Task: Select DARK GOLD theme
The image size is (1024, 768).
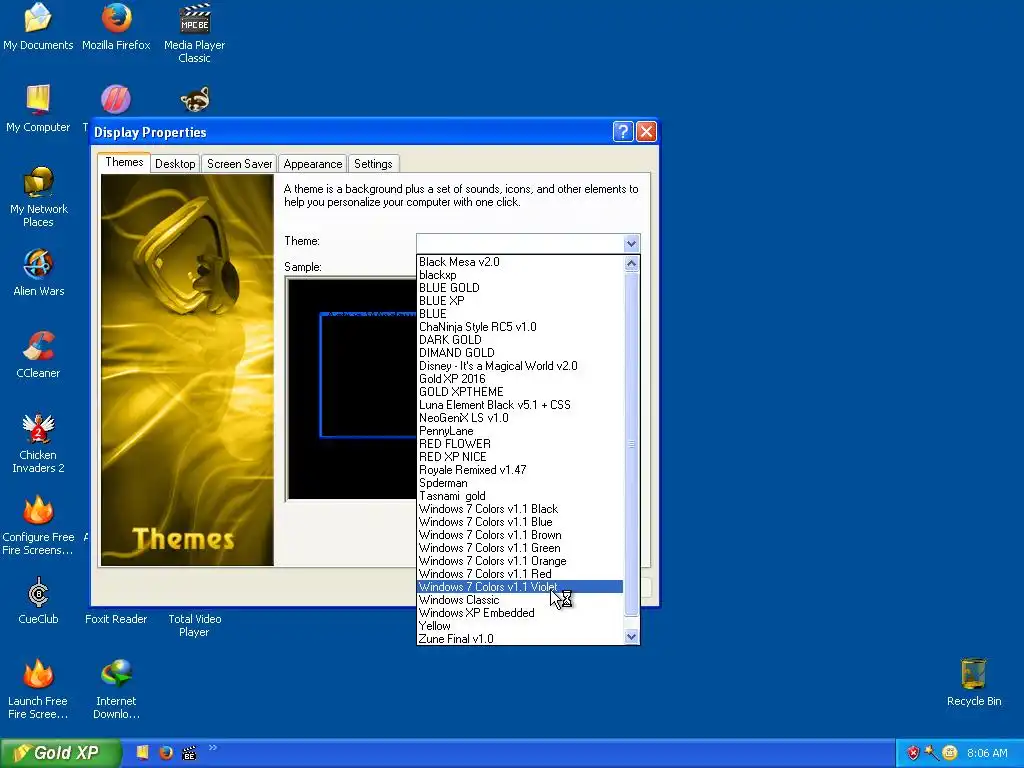Action: point(520,340)
